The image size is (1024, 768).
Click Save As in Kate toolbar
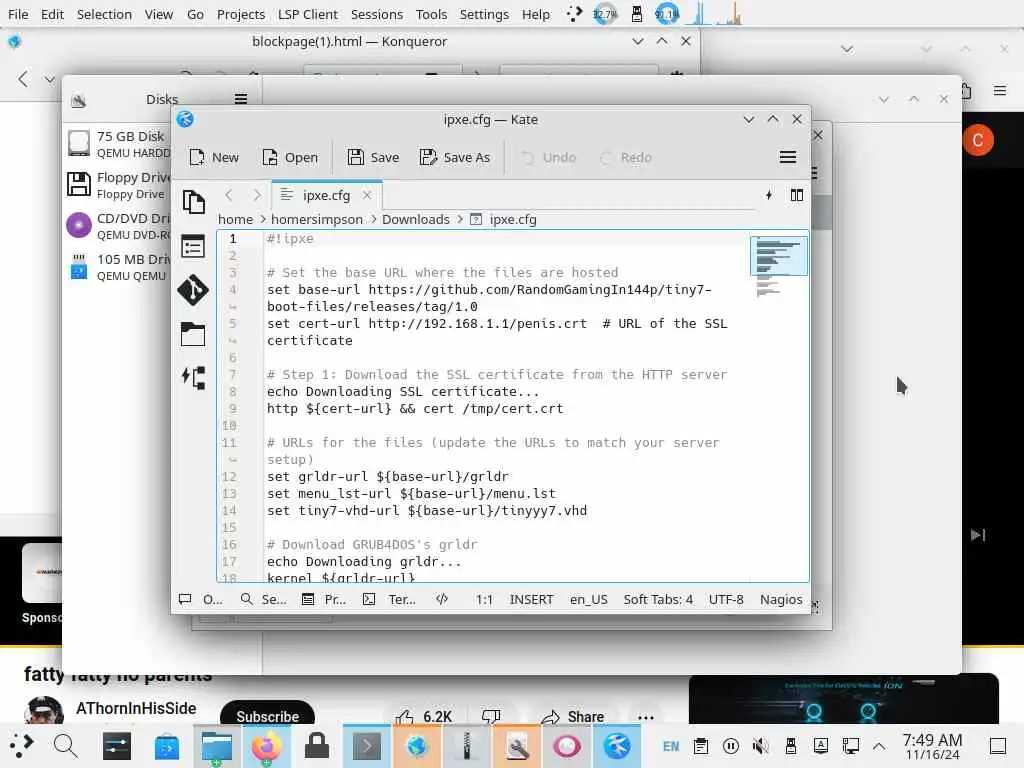tap(455, 157)
